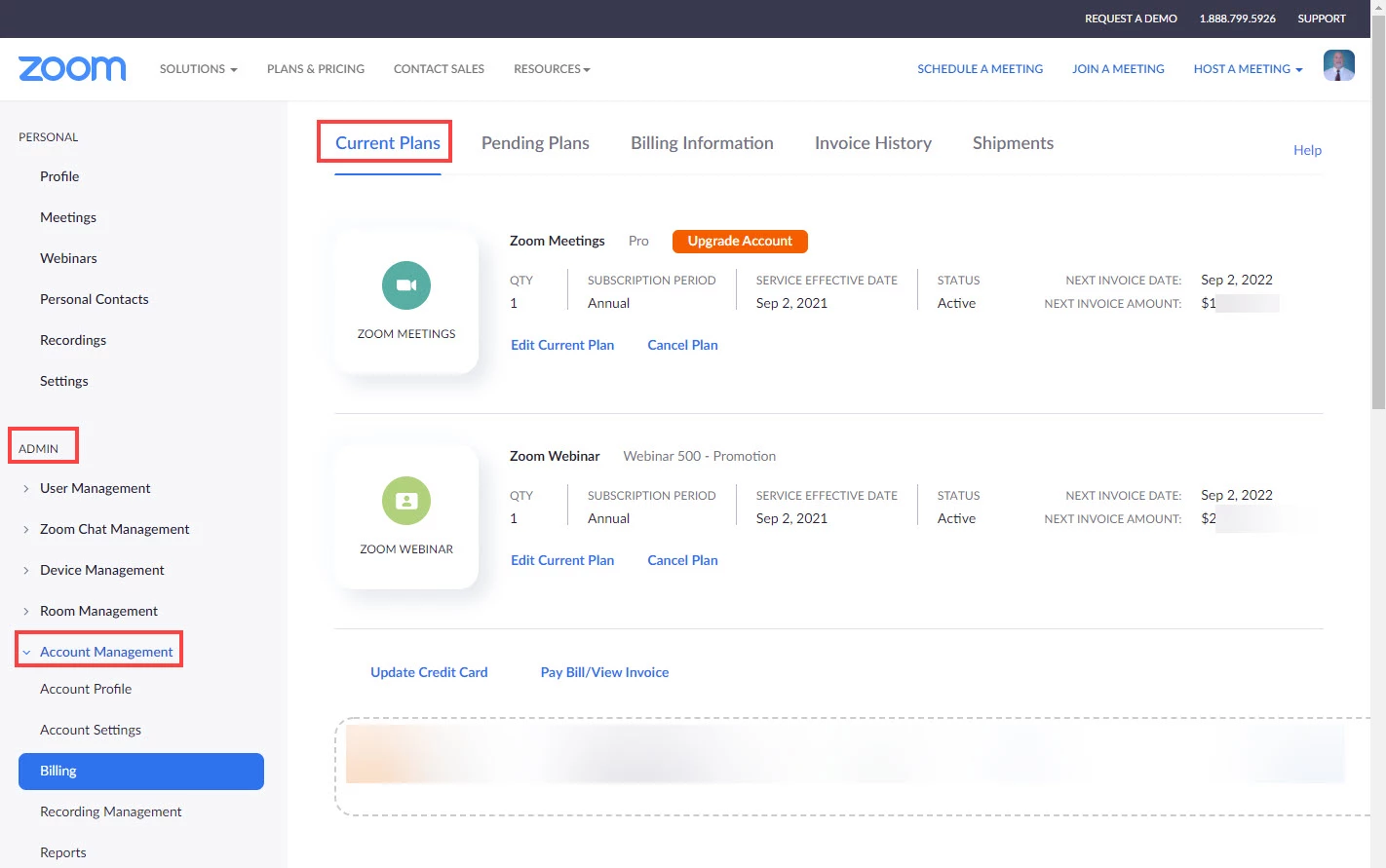Switch to the Current Plans tab
The height and width of the screenshot is (868, 1386).
pos(388,143)
